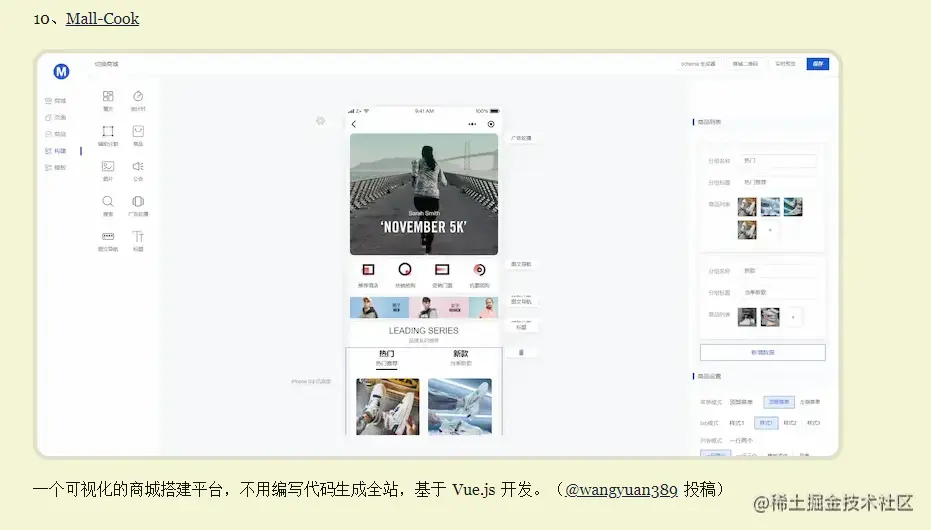Click the trash delete icon beside preview
Image resolution: width=931 pixels, height=530 pixels.
(521, 353)
